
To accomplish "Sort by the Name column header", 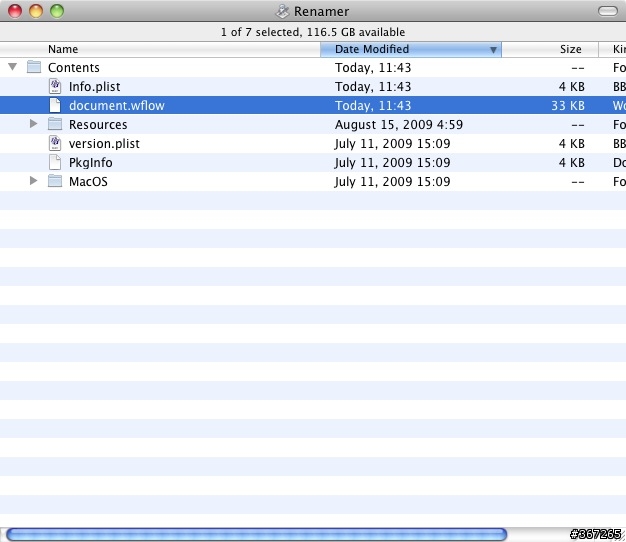I will click(x=160, y=49).
